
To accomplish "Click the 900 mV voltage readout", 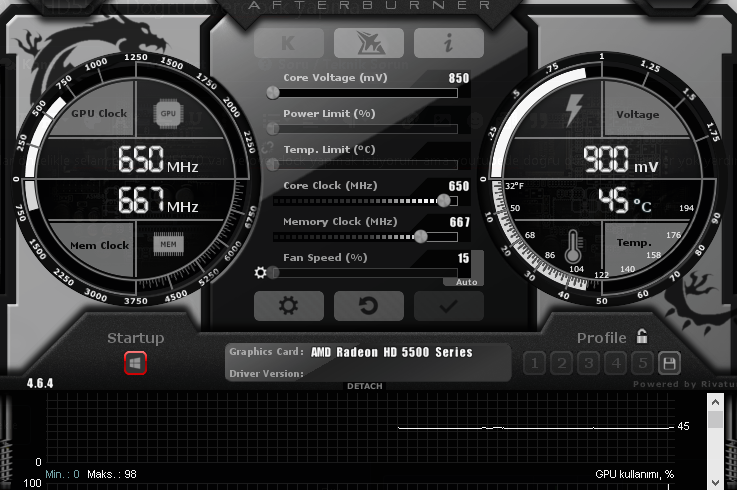I will [620, 159].
